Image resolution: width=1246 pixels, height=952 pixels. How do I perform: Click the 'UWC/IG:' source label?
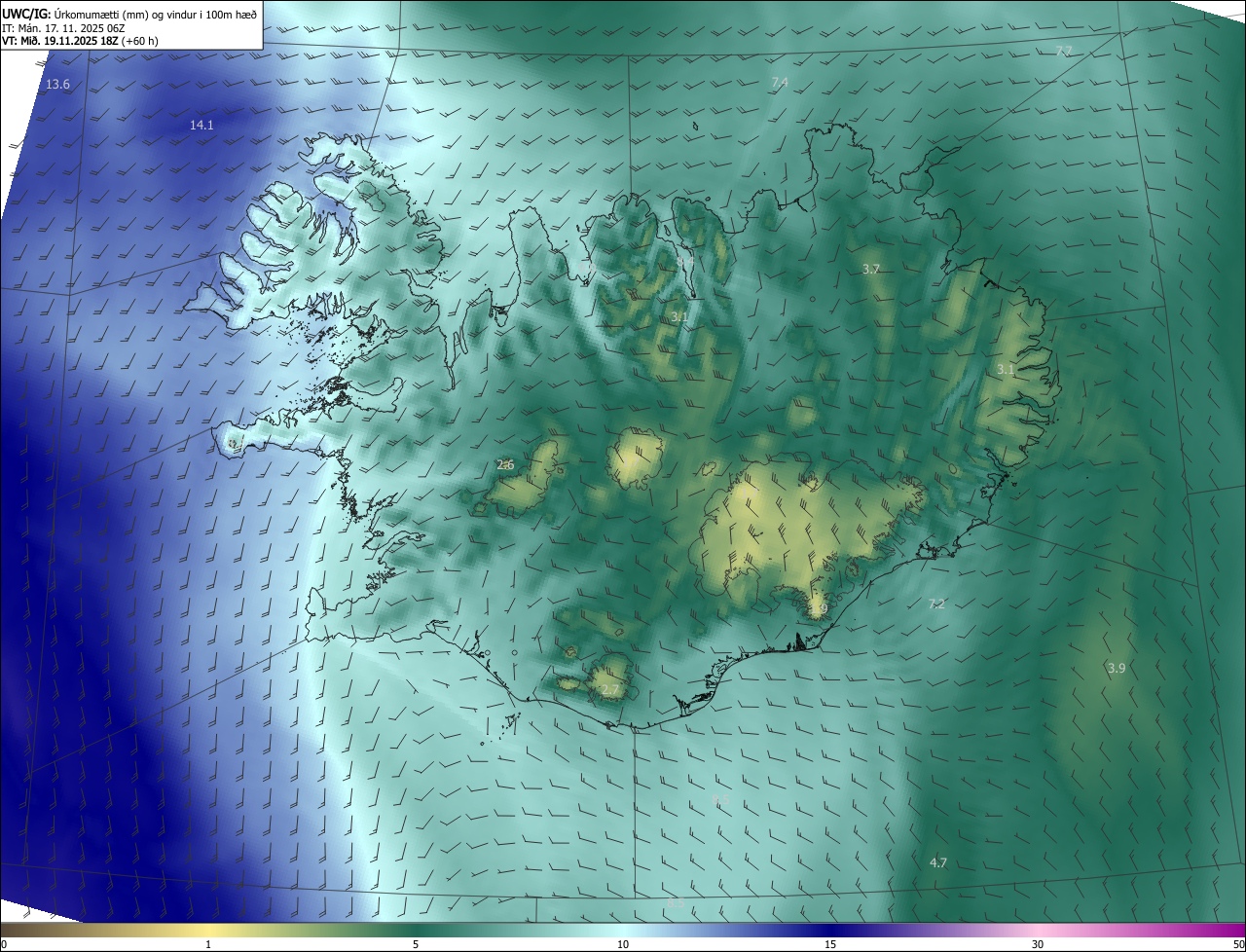tap(26, 14)
